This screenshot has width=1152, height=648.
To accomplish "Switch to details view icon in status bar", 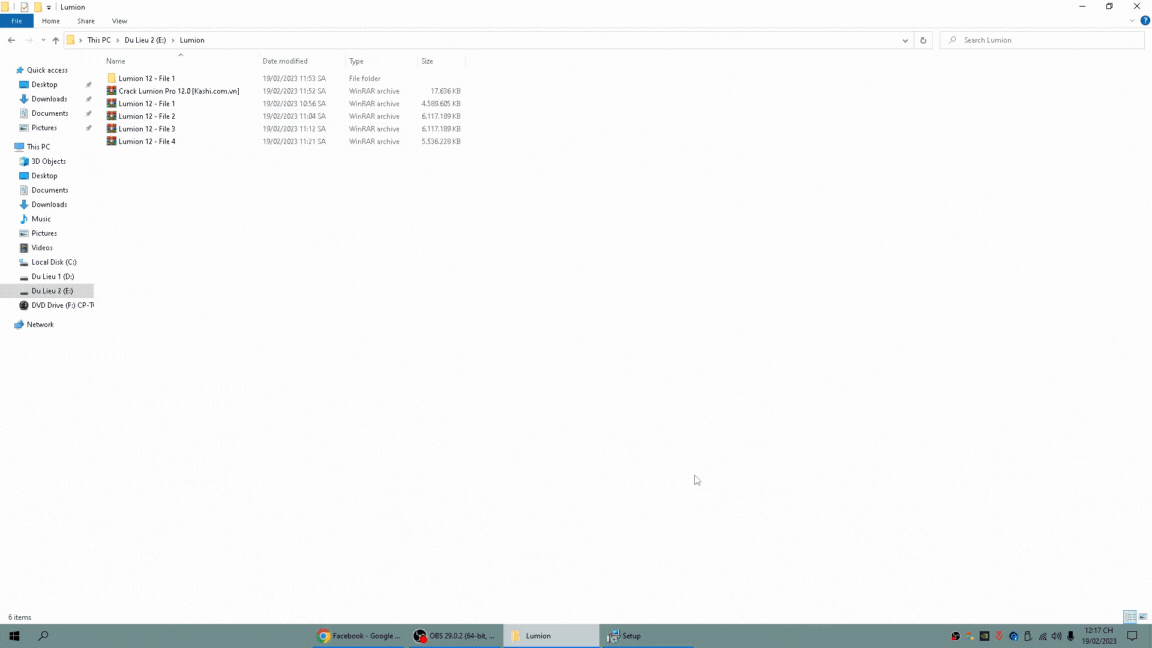I will 1129,617.
